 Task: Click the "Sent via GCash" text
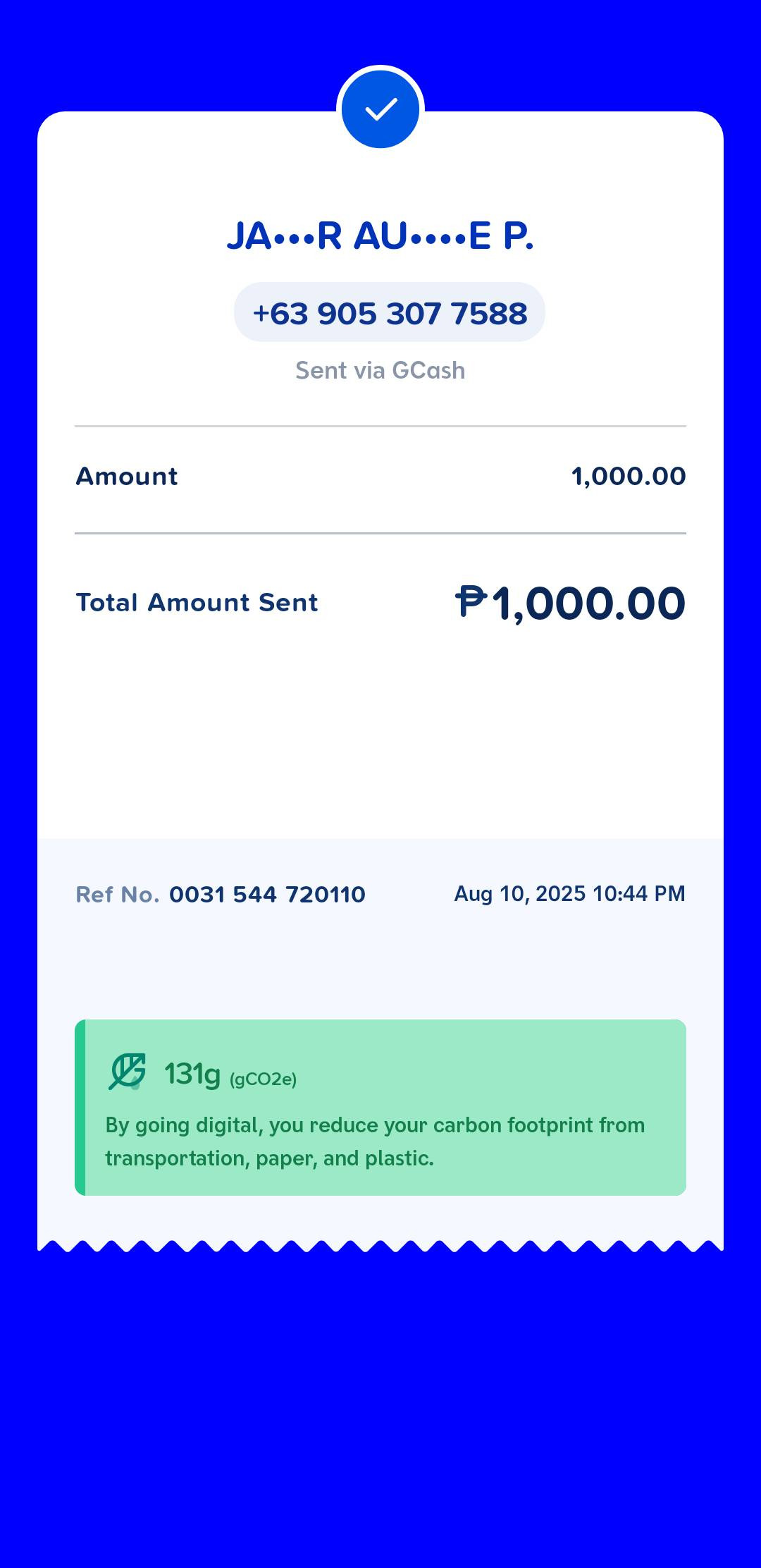(x=380, y=371)
